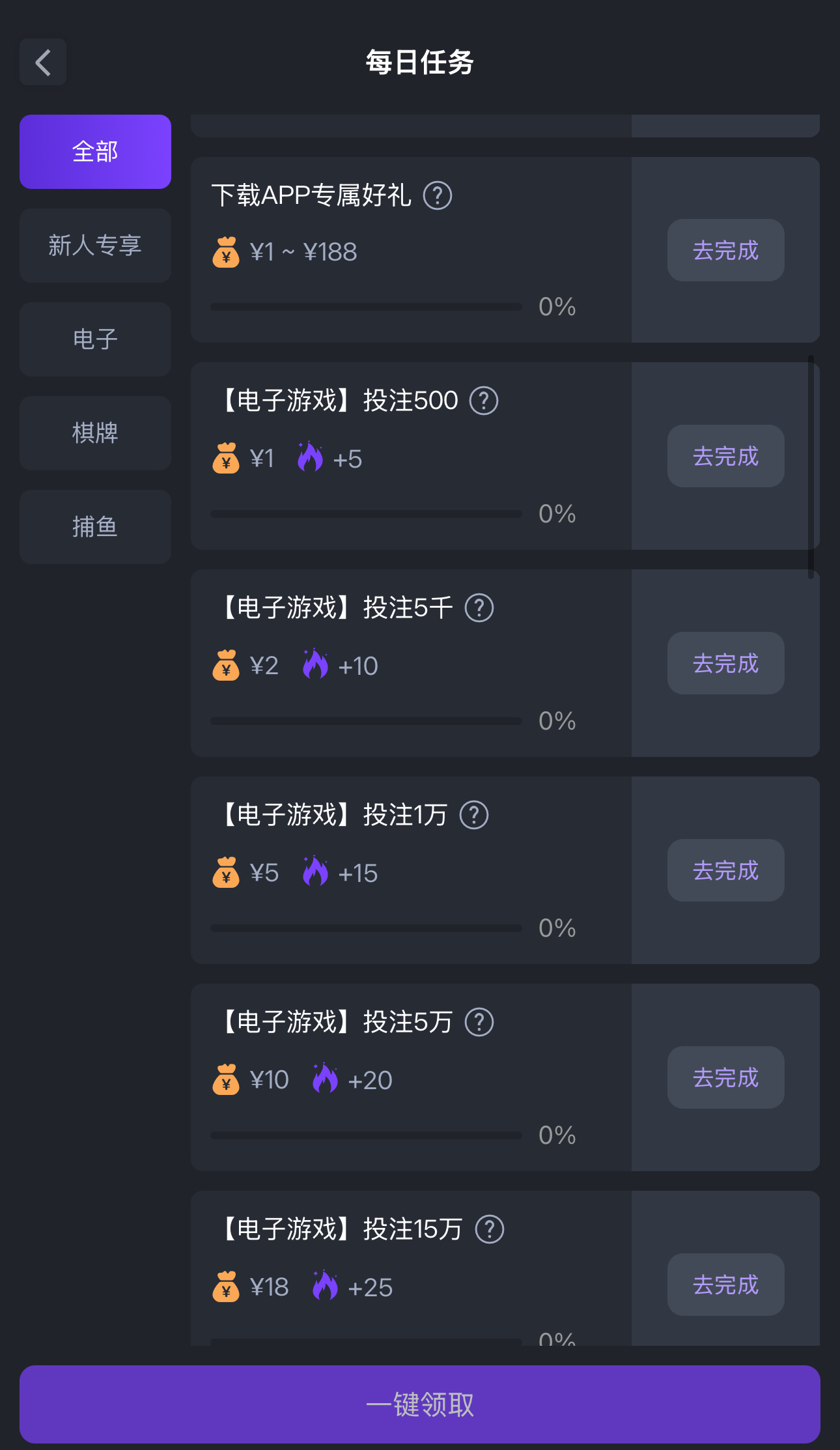Click money bag icon for ¥1 ~ ¥188 reward
Image resolution: width=840 pixels, height=1450 pixels.
[x=226, y=252]
